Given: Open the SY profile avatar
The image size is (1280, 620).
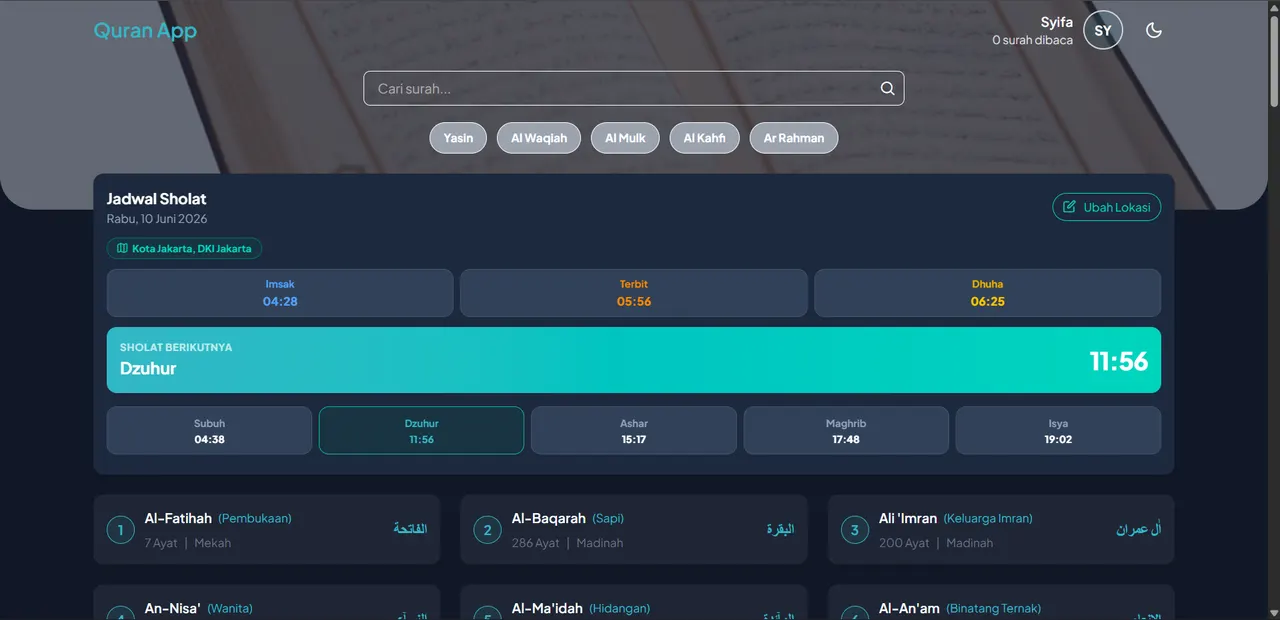Looking at the screenshot, I should click(1103, 30).
